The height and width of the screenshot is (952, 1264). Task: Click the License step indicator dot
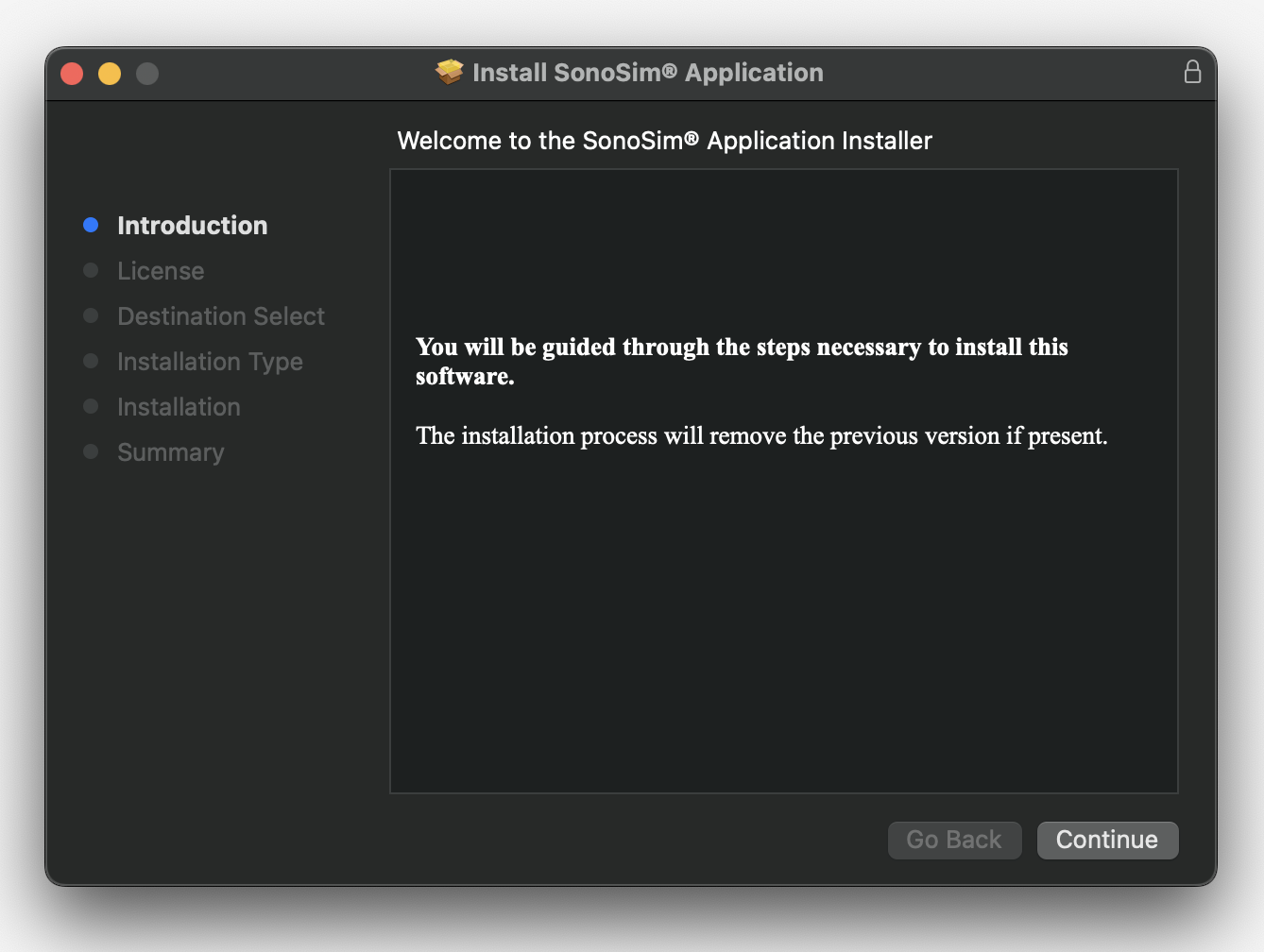click(x=91, y=270)
